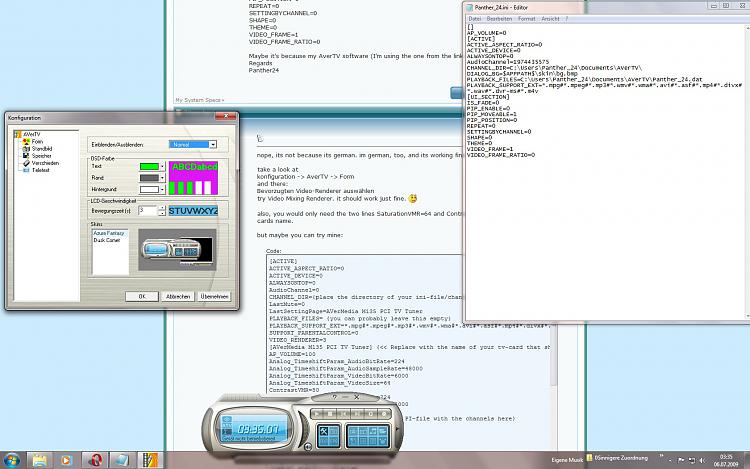Click the AVerTV taskbar icon

pyautogui.click(x=149, y=460)
